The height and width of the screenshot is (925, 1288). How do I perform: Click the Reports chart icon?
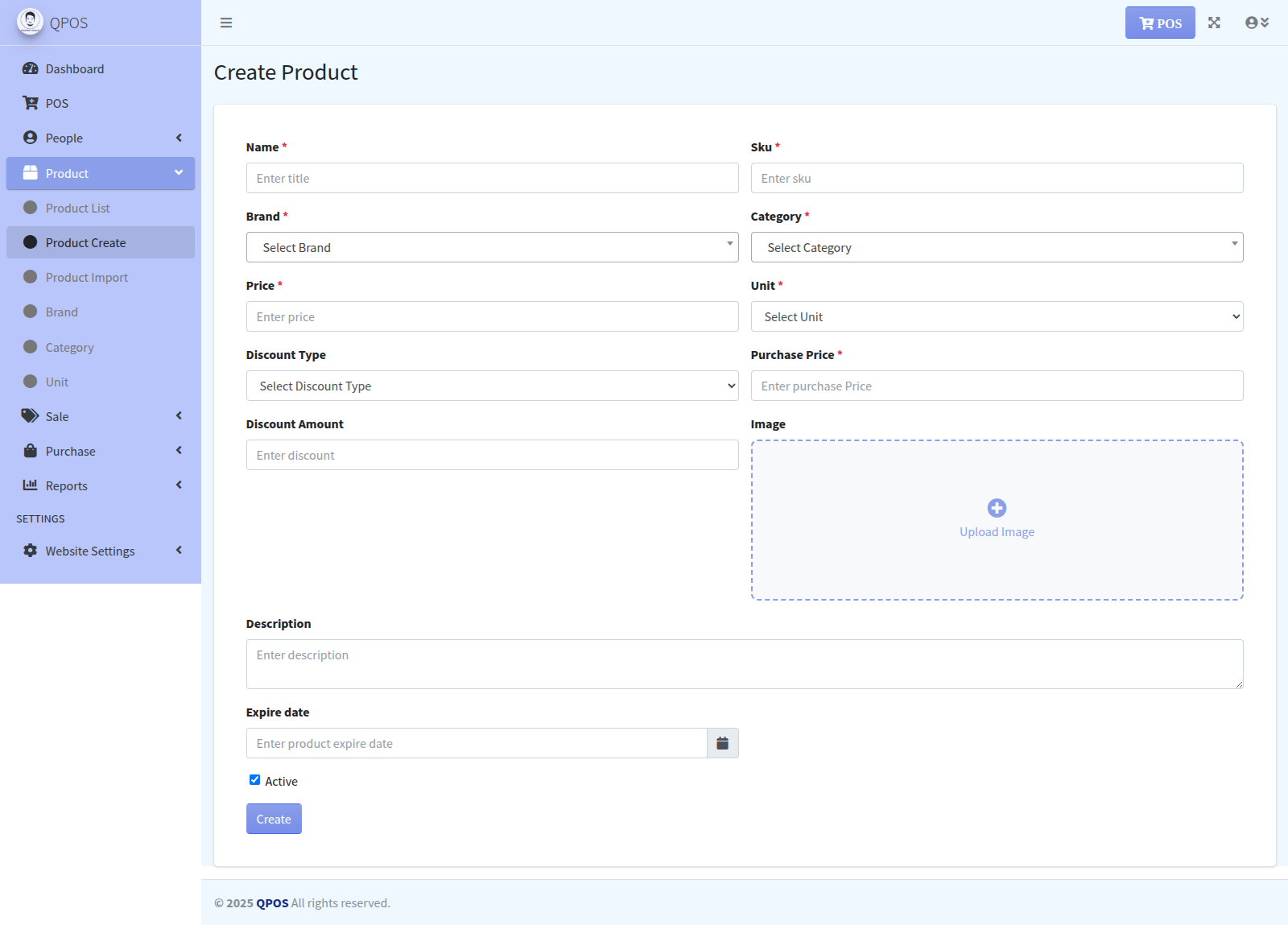pos(31,485)
